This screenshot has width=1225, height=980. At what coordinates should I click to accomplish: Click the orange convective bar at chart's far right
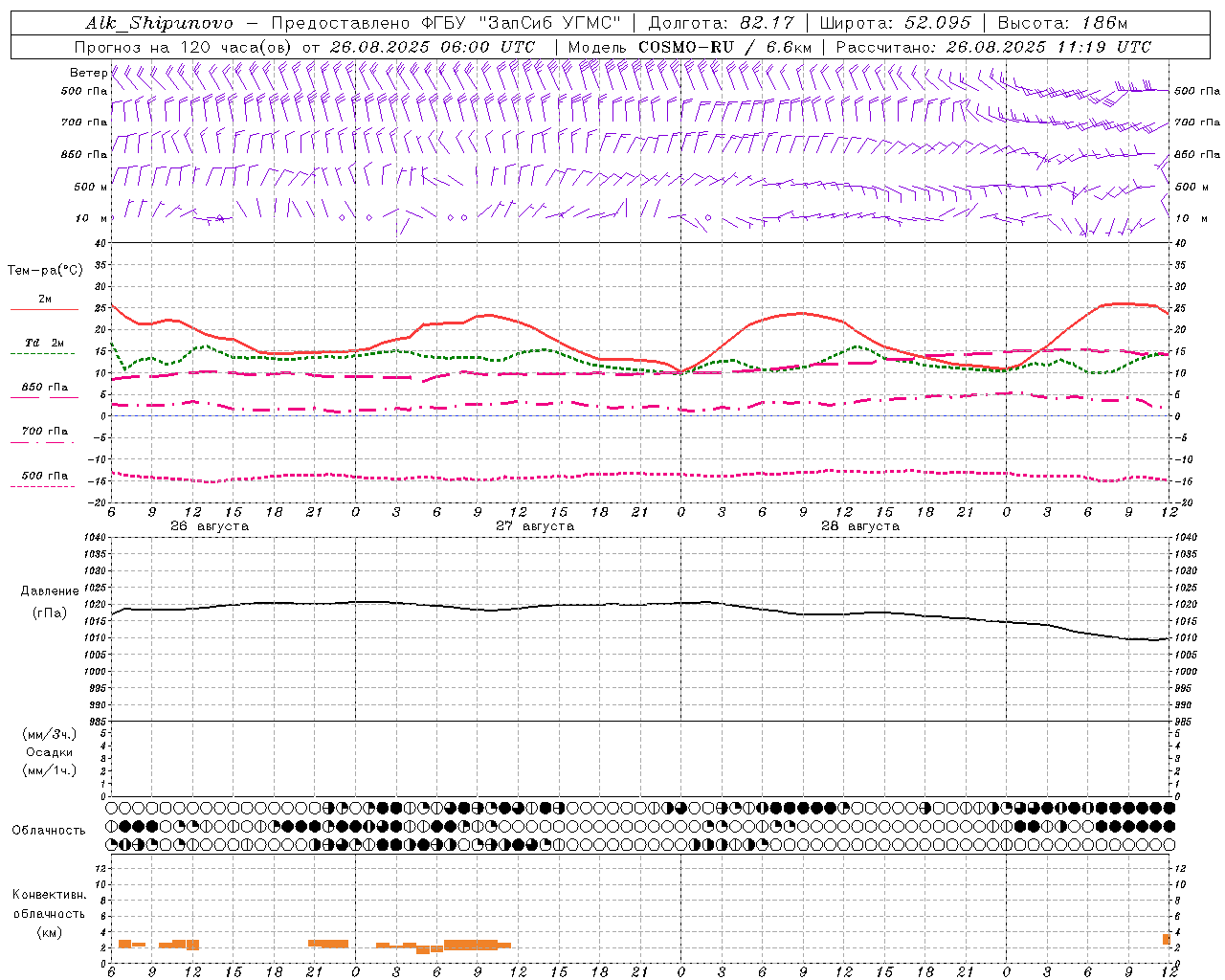tap(1167, 940)
